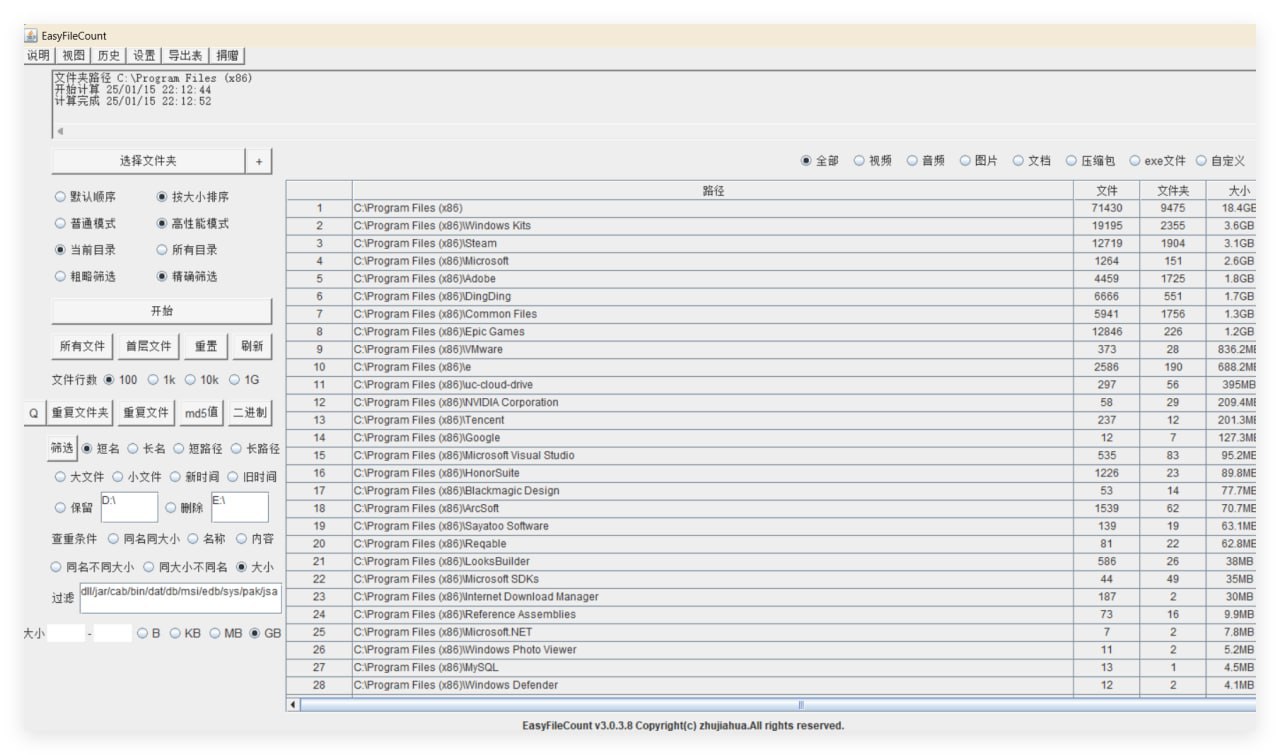The width and height of the screenshot is (1280, 755).
Task: Open the 设置 settings menu
Action: 144,56
